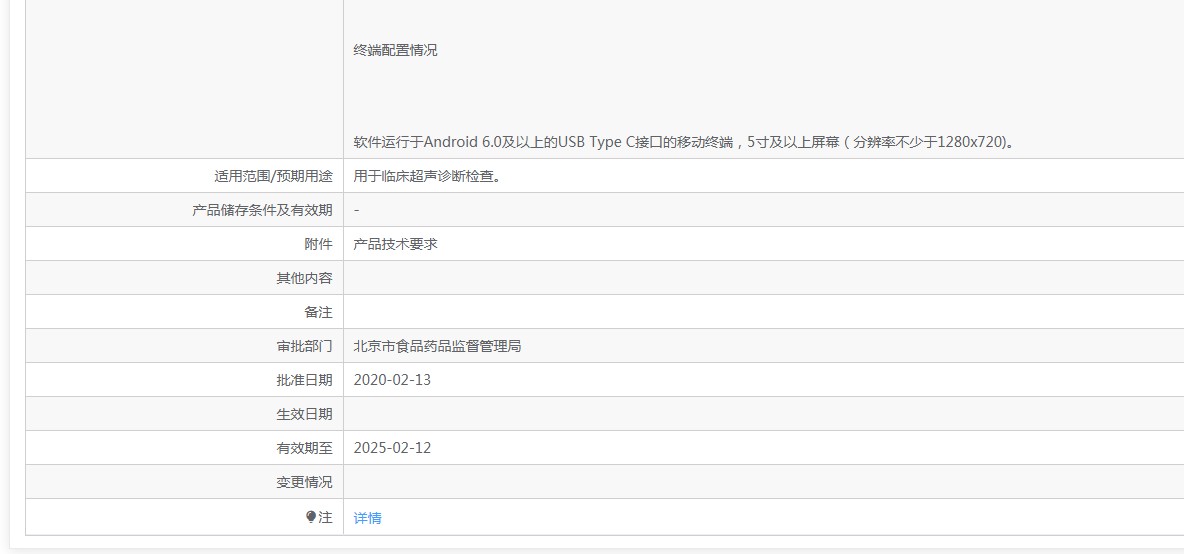Click the 变更情况 label
The width and height of the screenshot is (1184, 554).
[x=304, y=482]
